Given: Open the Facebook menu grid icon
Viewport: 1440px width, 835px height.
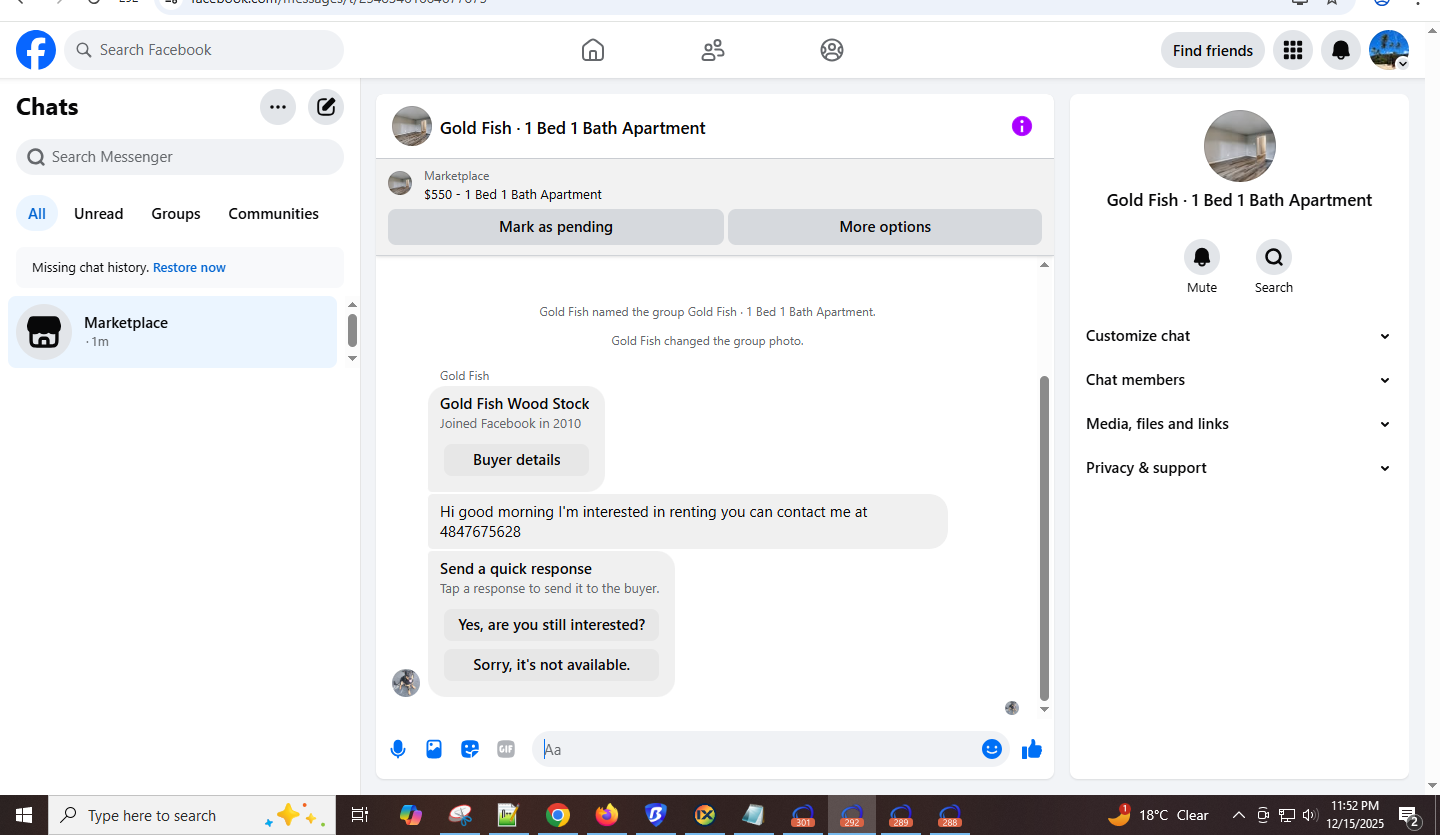Looking at the screenshot, I should tap(1293, 50).
